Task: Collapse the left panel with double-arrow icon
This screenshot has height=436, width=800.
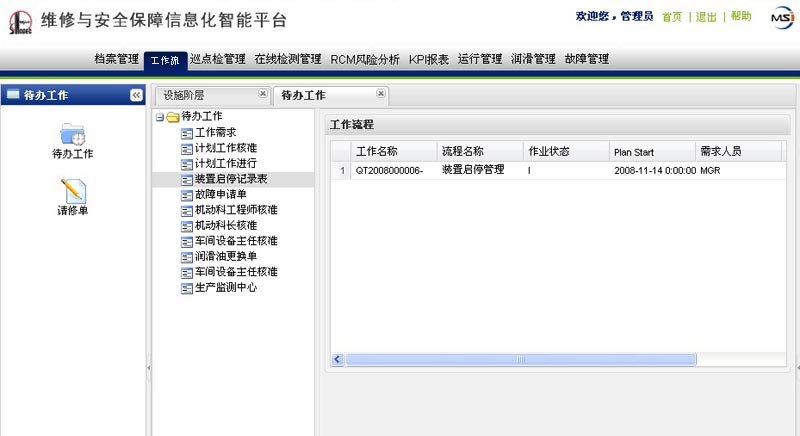Action: click(x=136, y=95)
